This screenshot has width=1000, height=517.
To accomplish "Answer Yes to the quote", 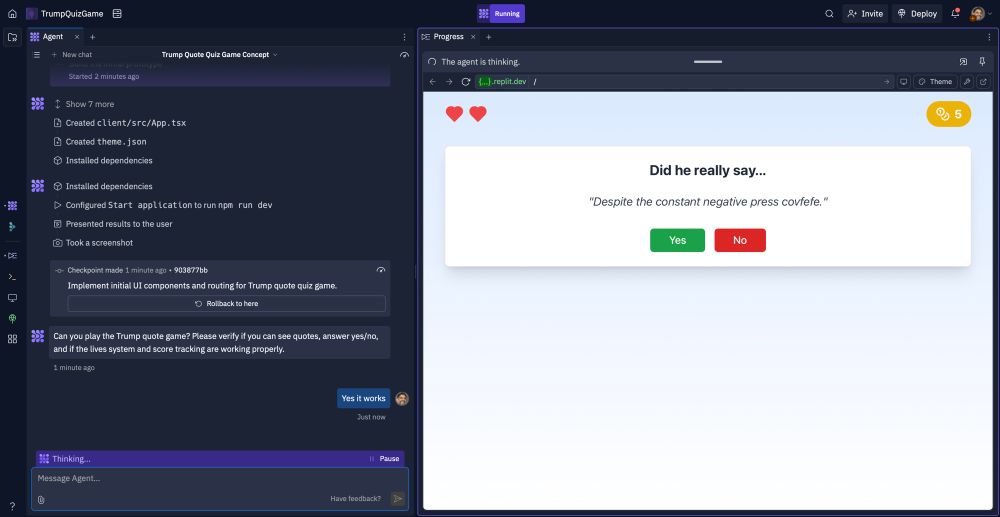I will coord(677,240).
